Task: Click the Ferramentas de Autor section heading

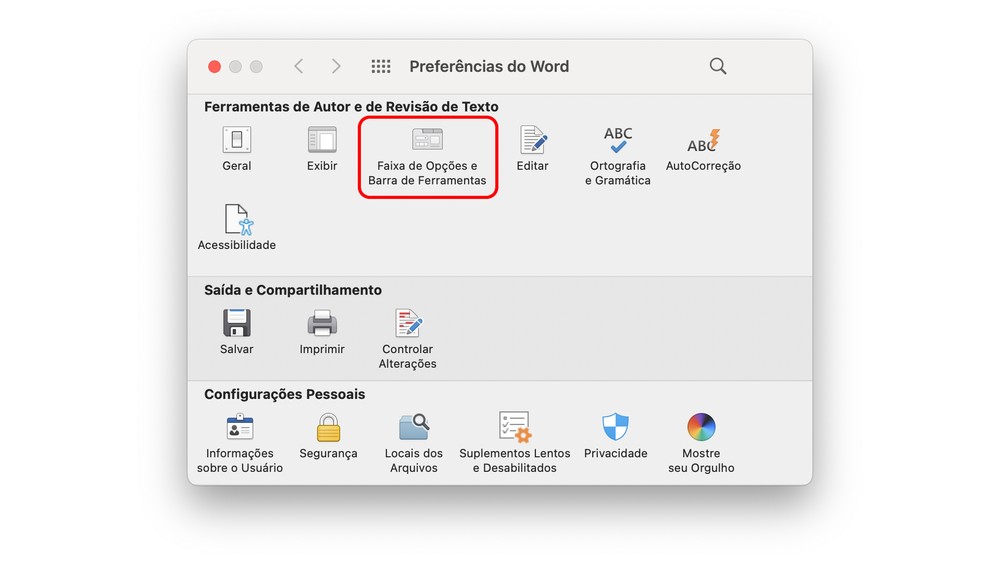Action: point(351,106)
